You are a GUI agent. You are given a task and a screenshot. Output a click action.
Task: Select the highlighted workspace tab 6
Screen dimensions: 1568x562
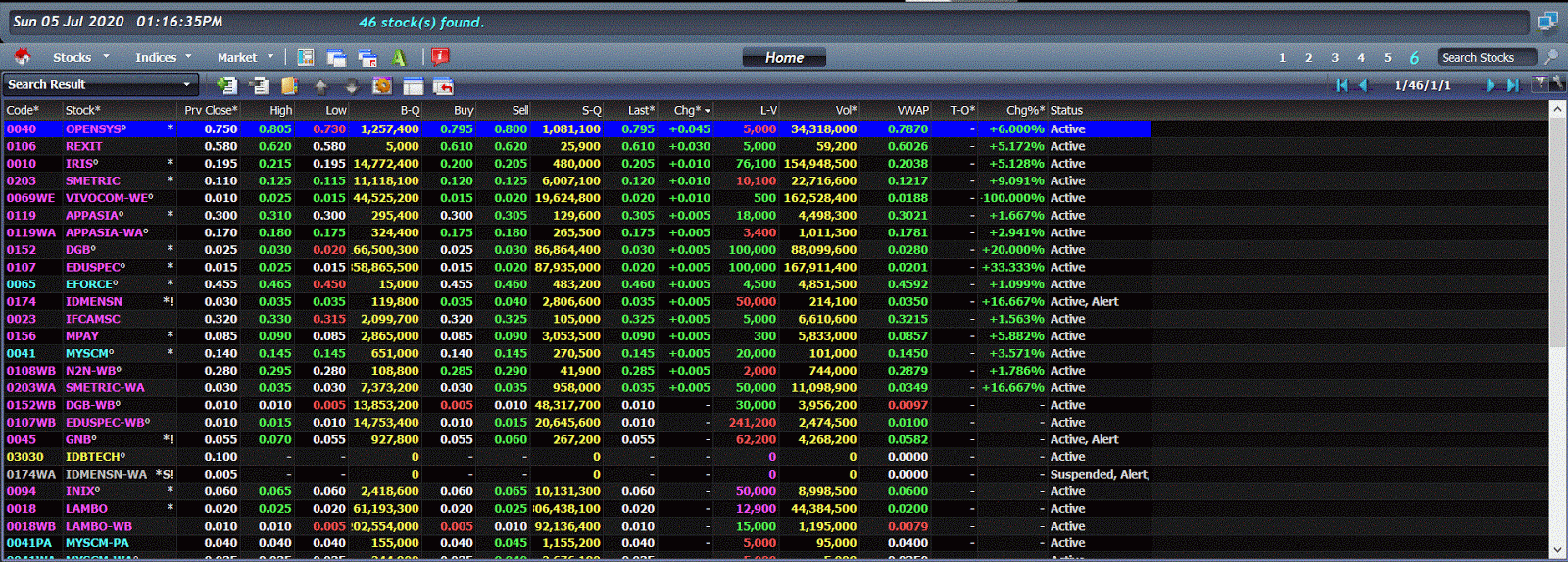coord(1414,58)
